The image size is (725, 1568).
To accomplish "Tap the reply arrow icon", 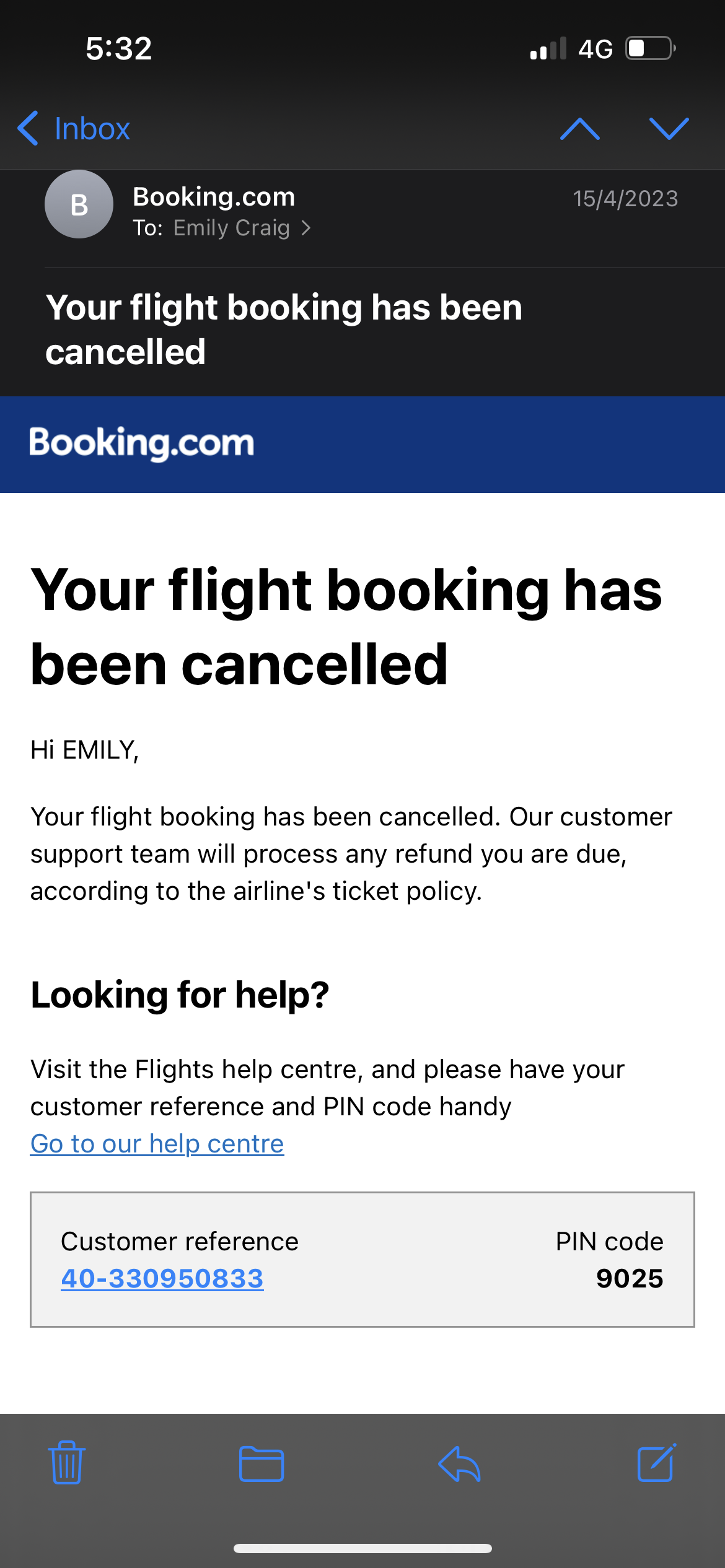I will (x=459, y=1464).
